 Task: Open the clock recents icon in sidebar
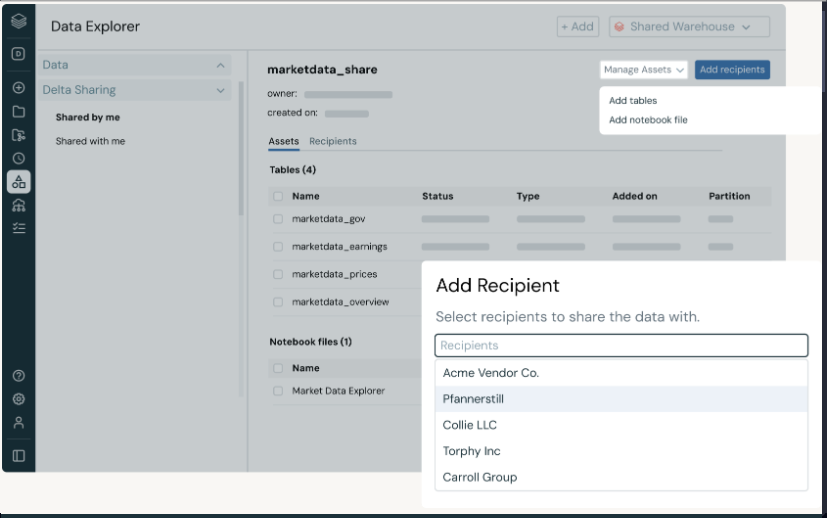click(x=18, y=158)
